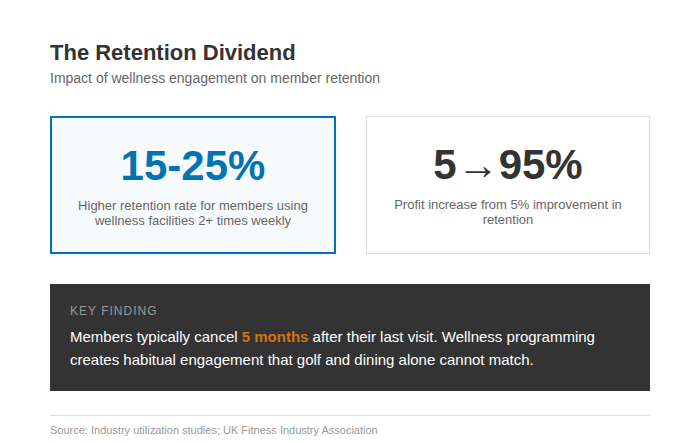Click the orange '5 months' highlighted text
The width and height of the screenshot is (700, 443).
point(275,337)
